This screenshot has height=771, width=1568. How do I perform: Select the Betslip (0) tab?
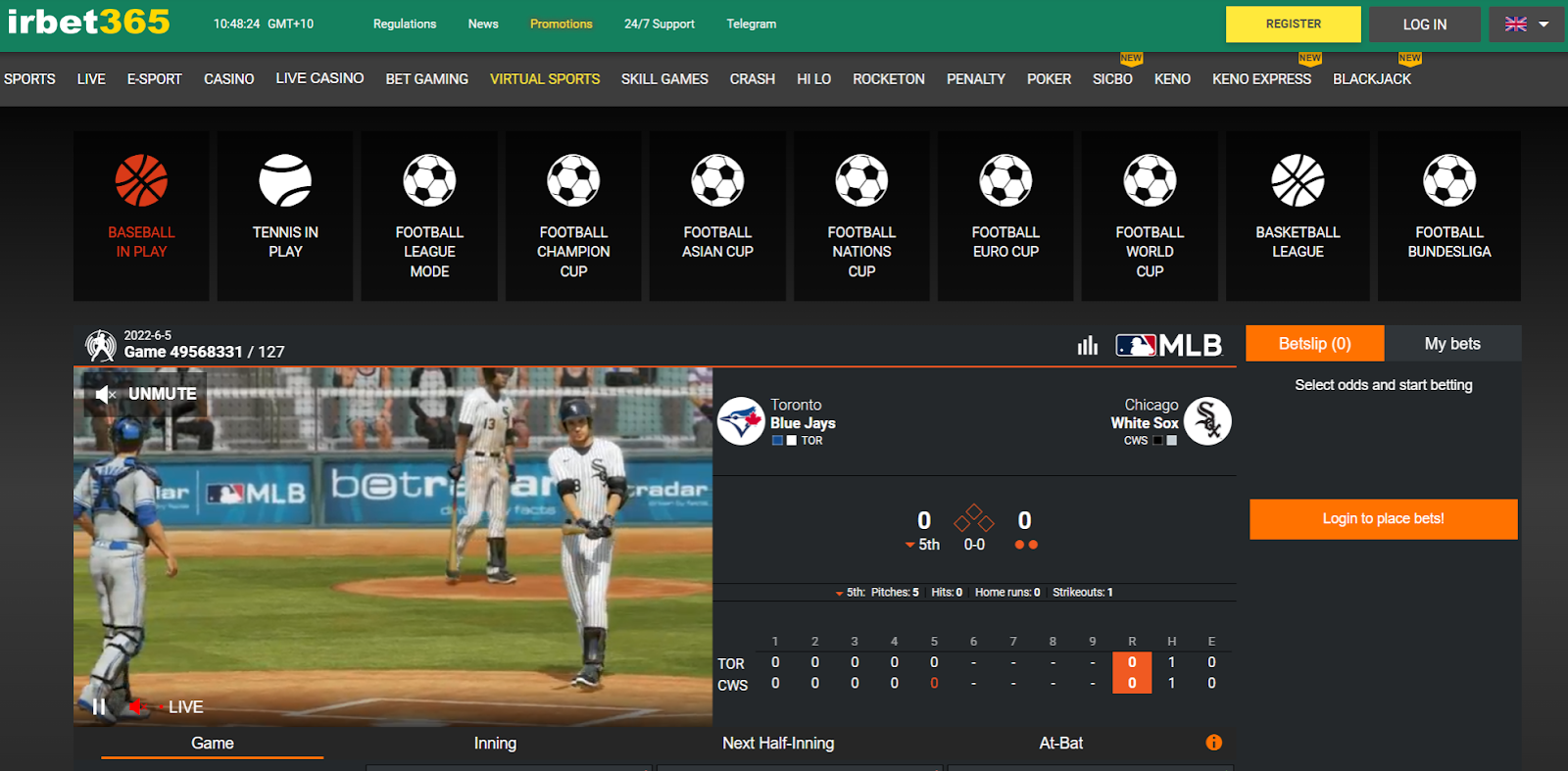coord(1315,344)
